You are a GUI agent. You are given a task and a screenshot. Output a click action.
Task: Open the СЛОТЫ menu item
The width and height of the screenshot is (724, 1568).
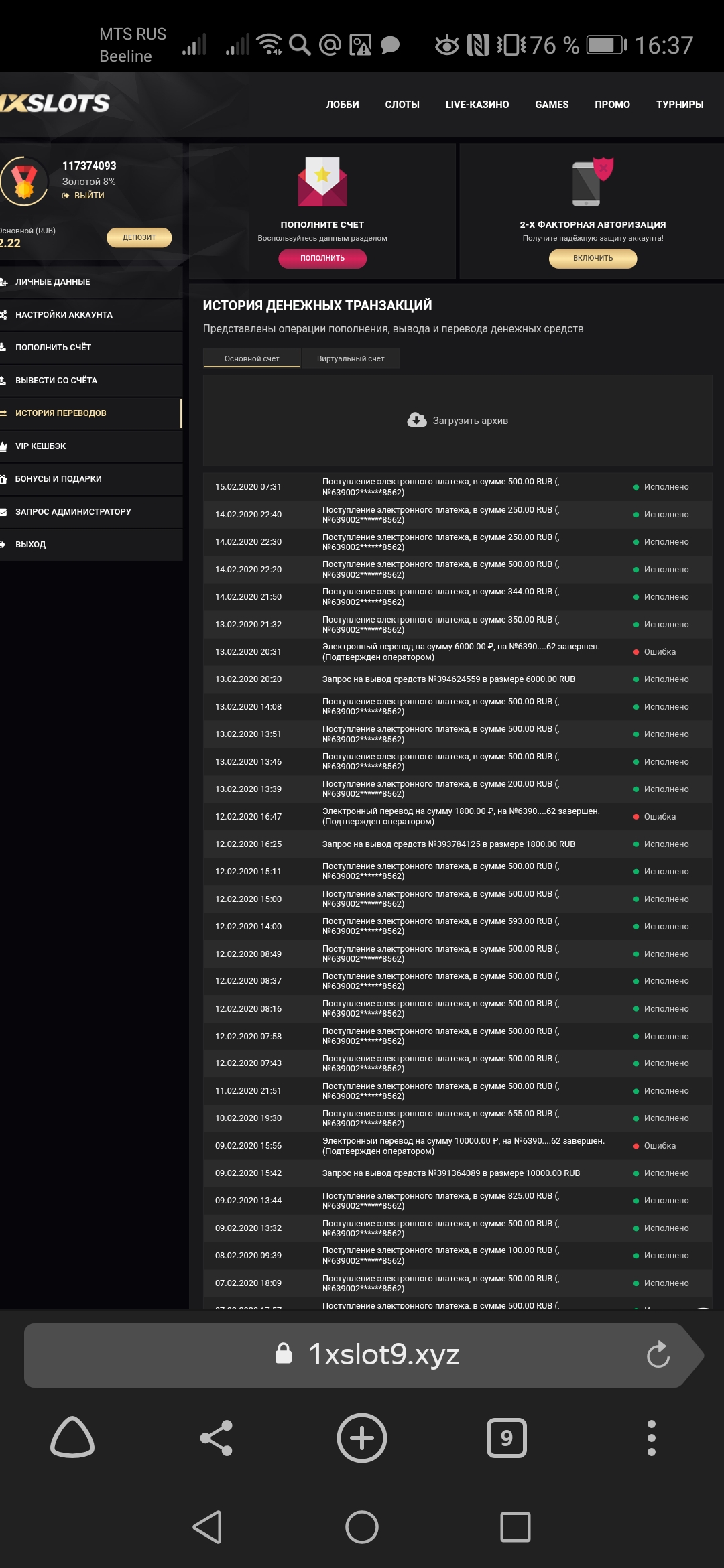402,105
